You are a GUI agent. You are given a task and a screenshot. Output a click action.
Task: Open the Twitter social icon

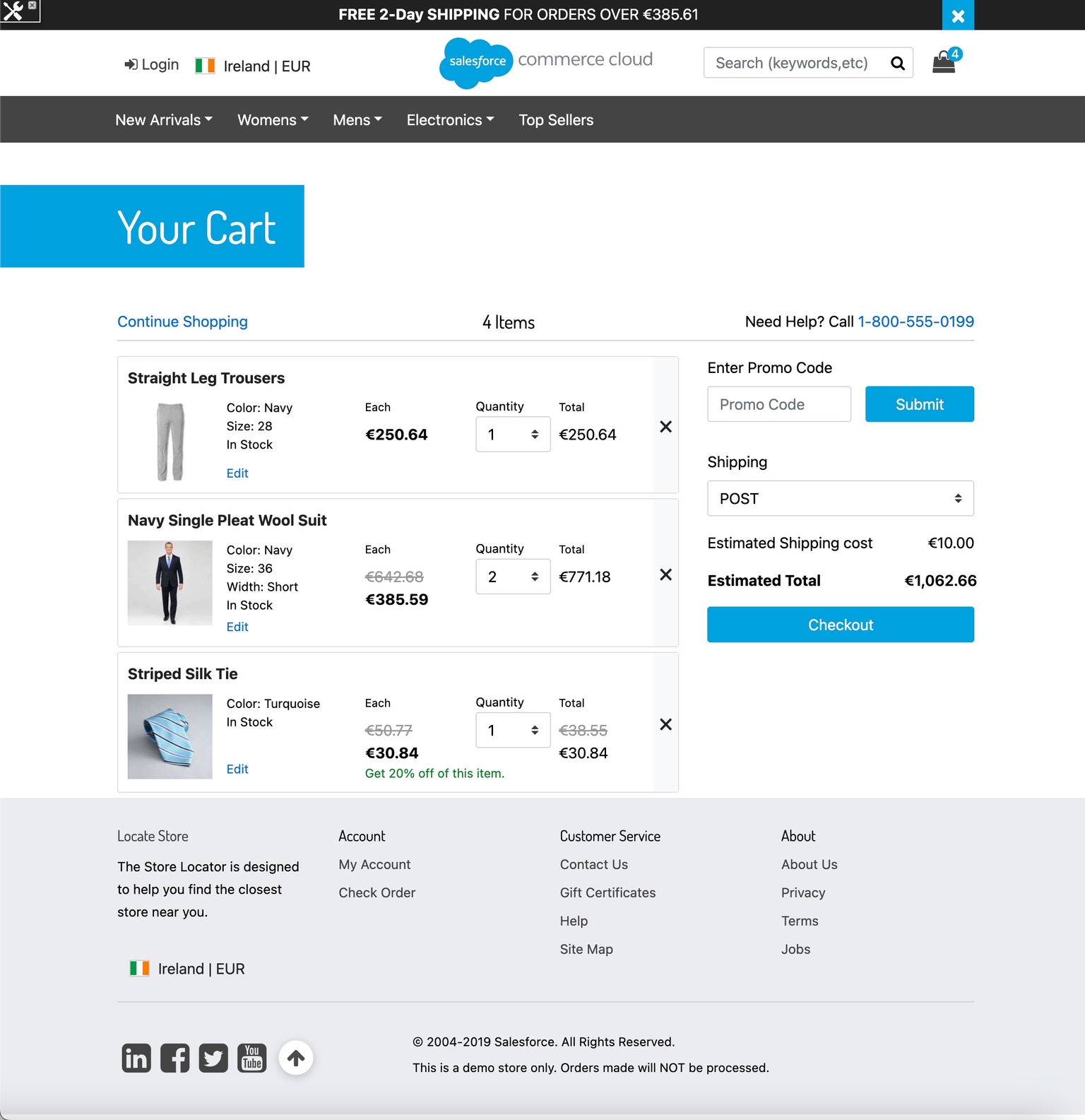click(x=213, y=1058)
